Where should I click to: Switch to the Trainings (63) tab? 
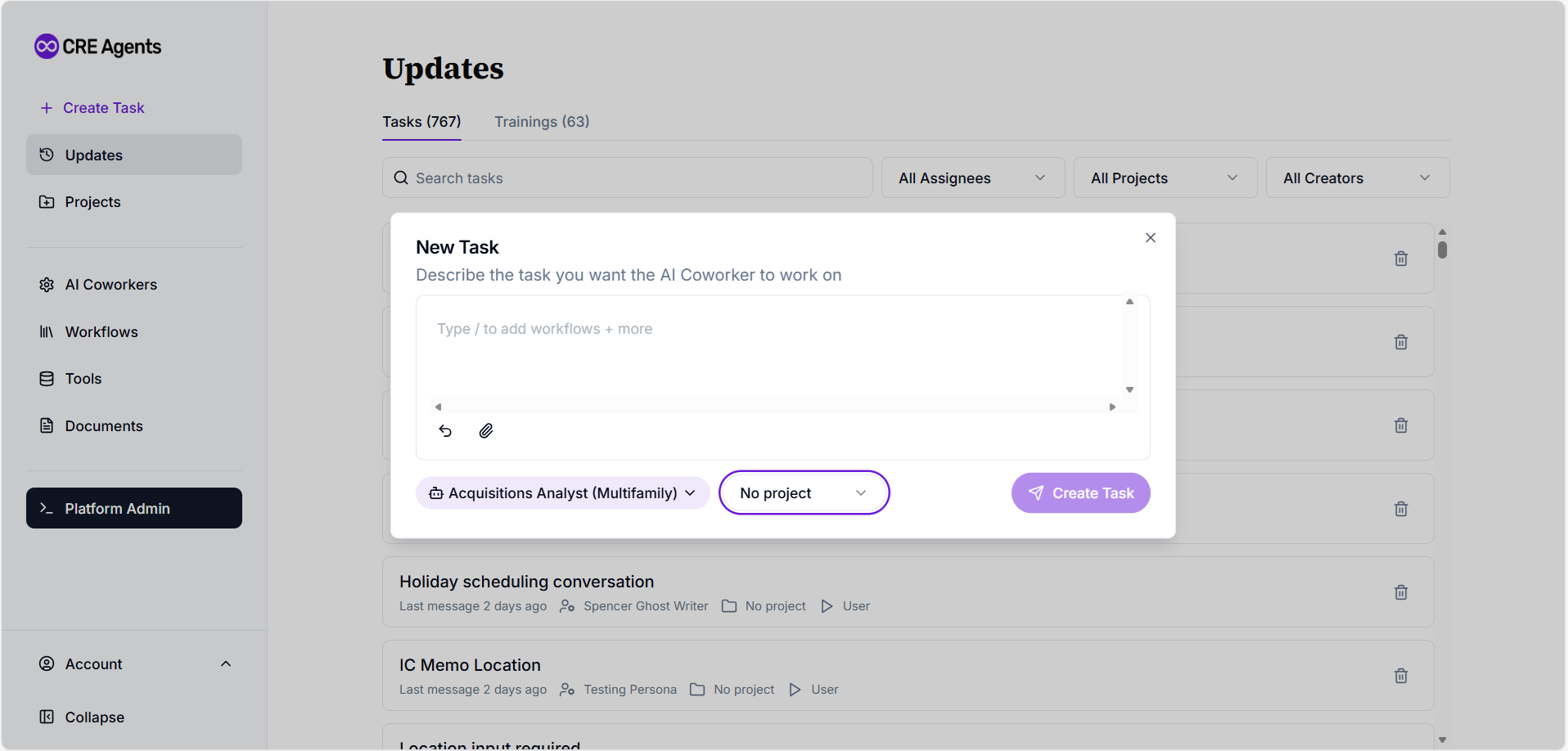point(541,122)
